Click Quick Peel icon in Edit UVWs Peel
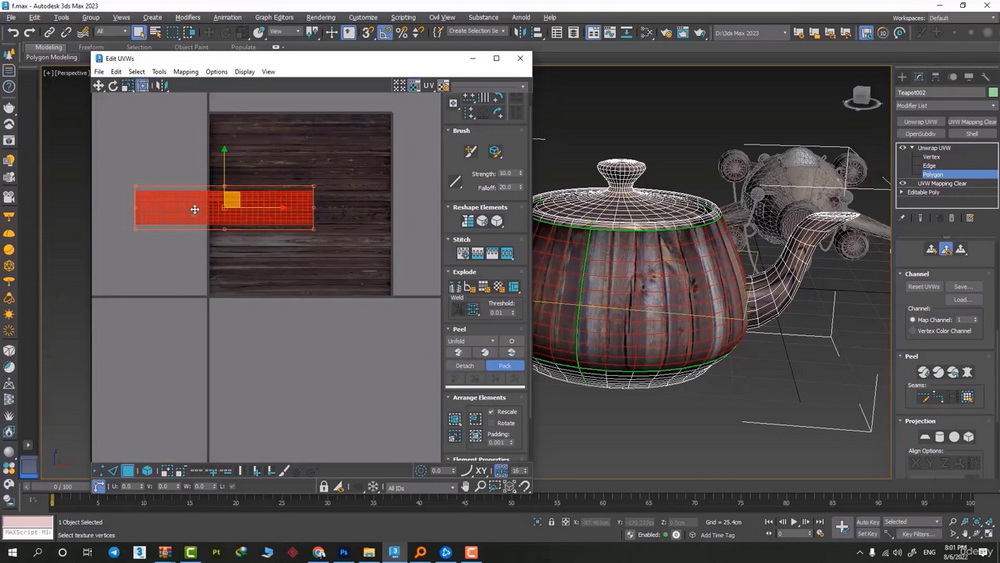This screenshot has width=1000, height=563. point(458,353)
